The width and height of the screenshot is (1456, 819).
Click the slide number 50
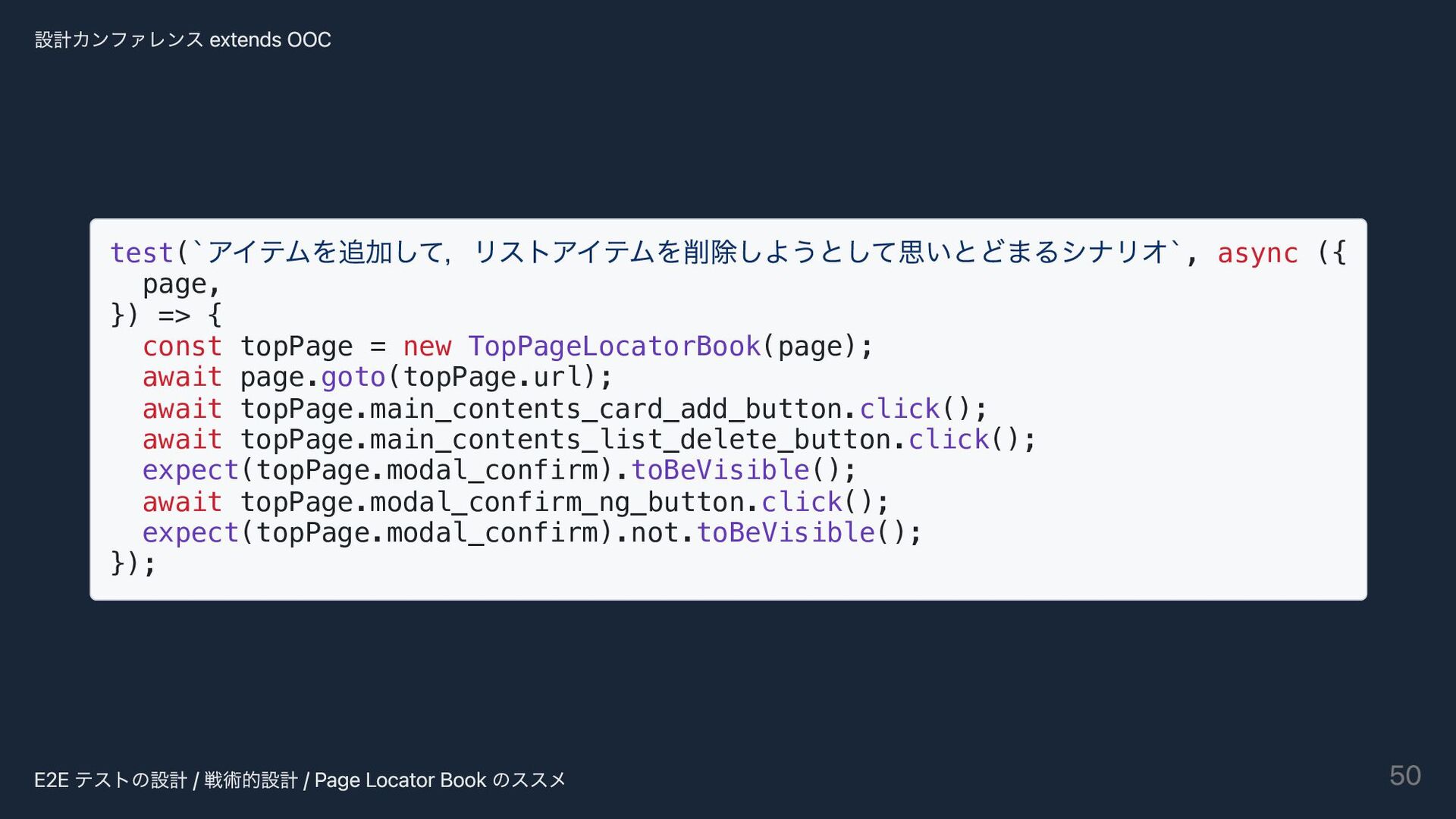pyautogui.click(x=1404, y=776)
